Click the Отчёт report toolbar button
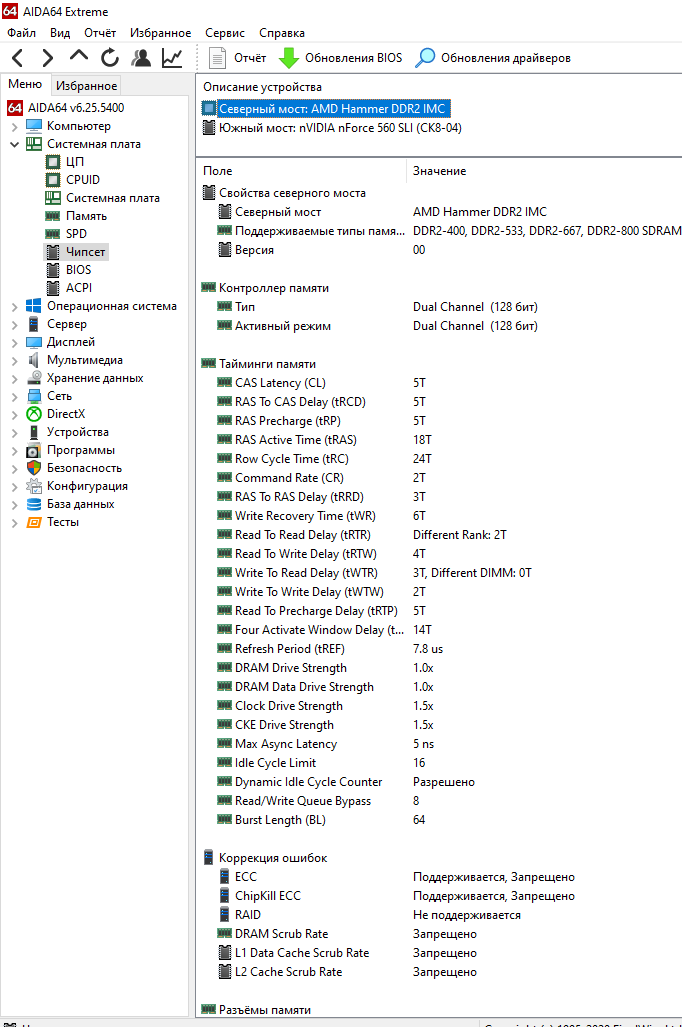 click(237, 58)
